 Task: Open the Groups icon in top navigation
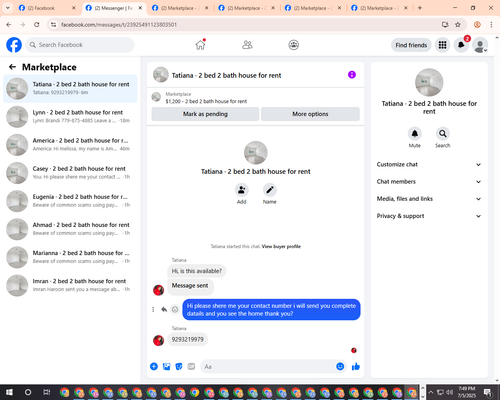293,45
